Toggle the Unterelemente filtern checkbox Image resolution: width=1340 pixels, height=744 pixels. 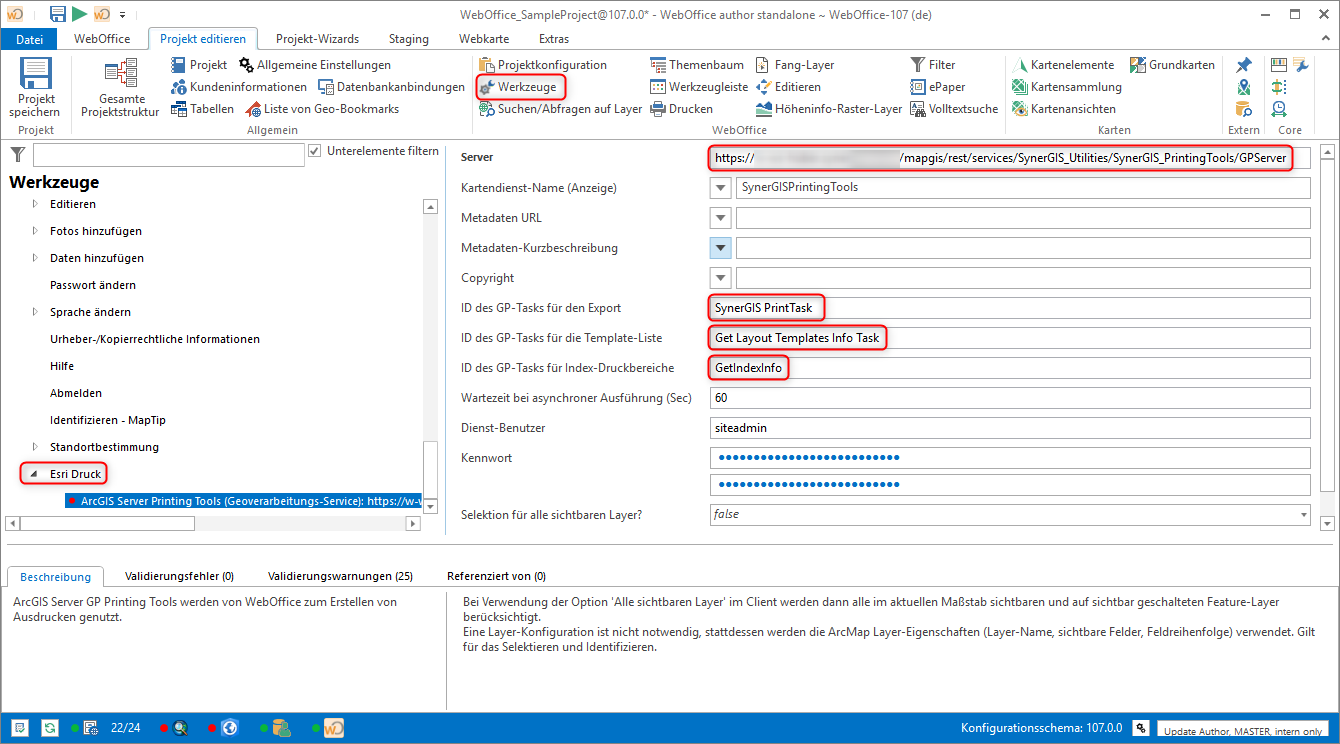tap(316, 151)
